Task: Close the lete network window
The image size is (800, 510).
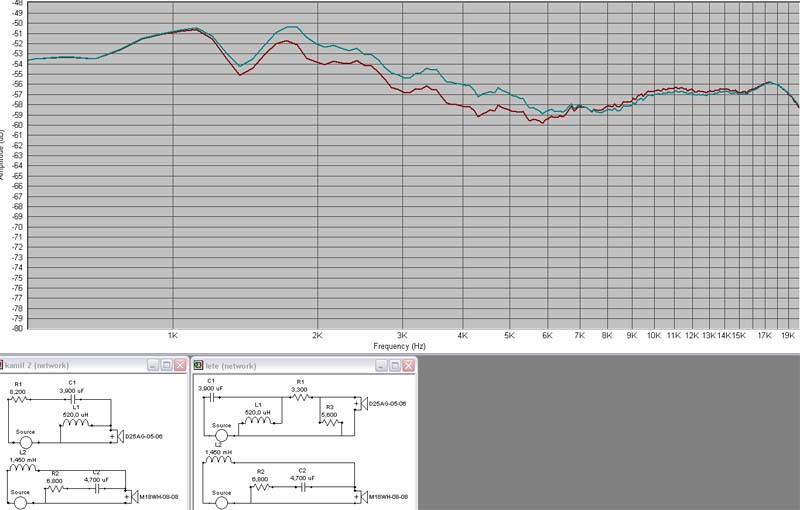Action: [408, 366]
